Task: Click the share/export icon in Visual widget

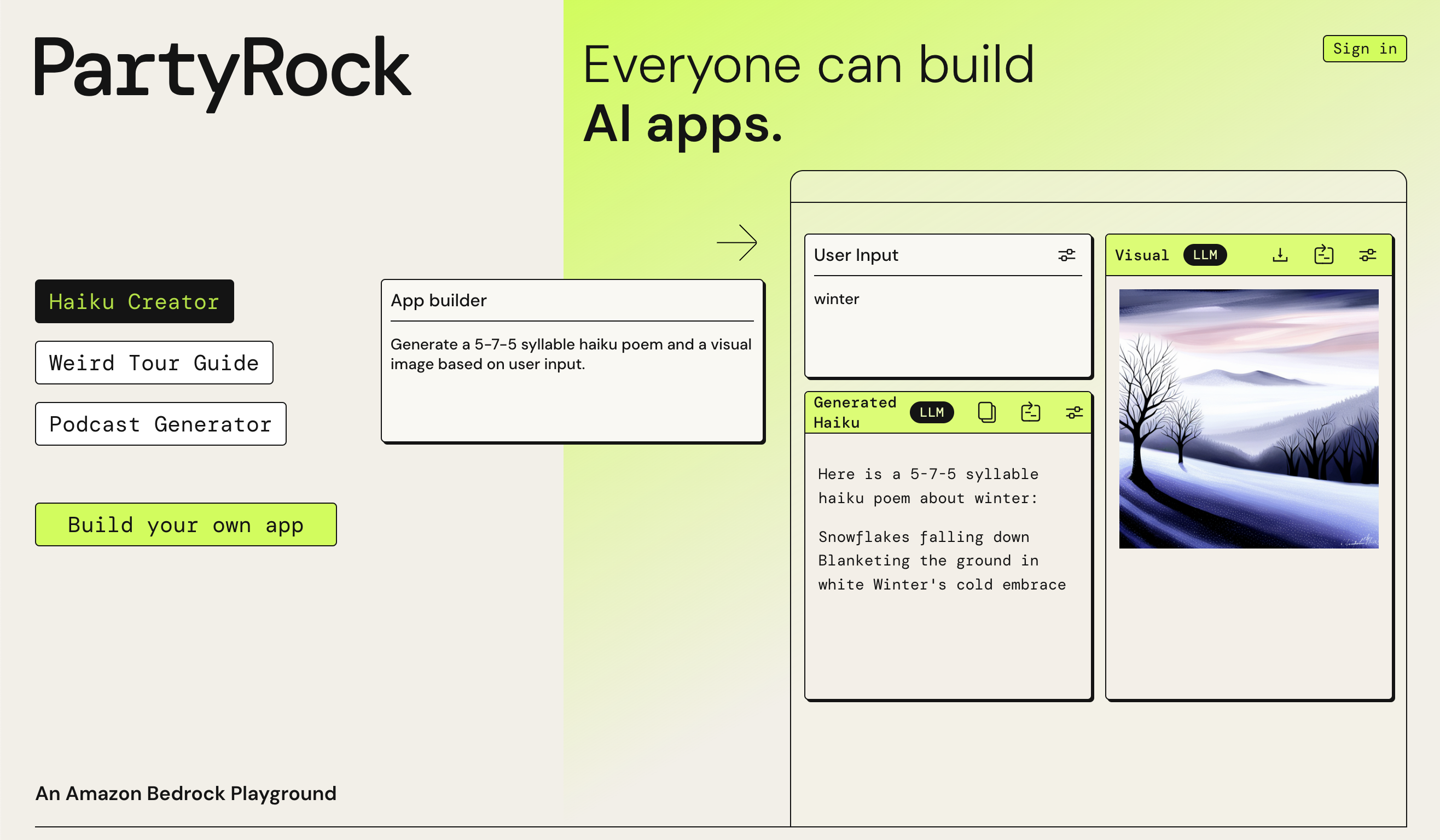Action: tap(1323, 255)
